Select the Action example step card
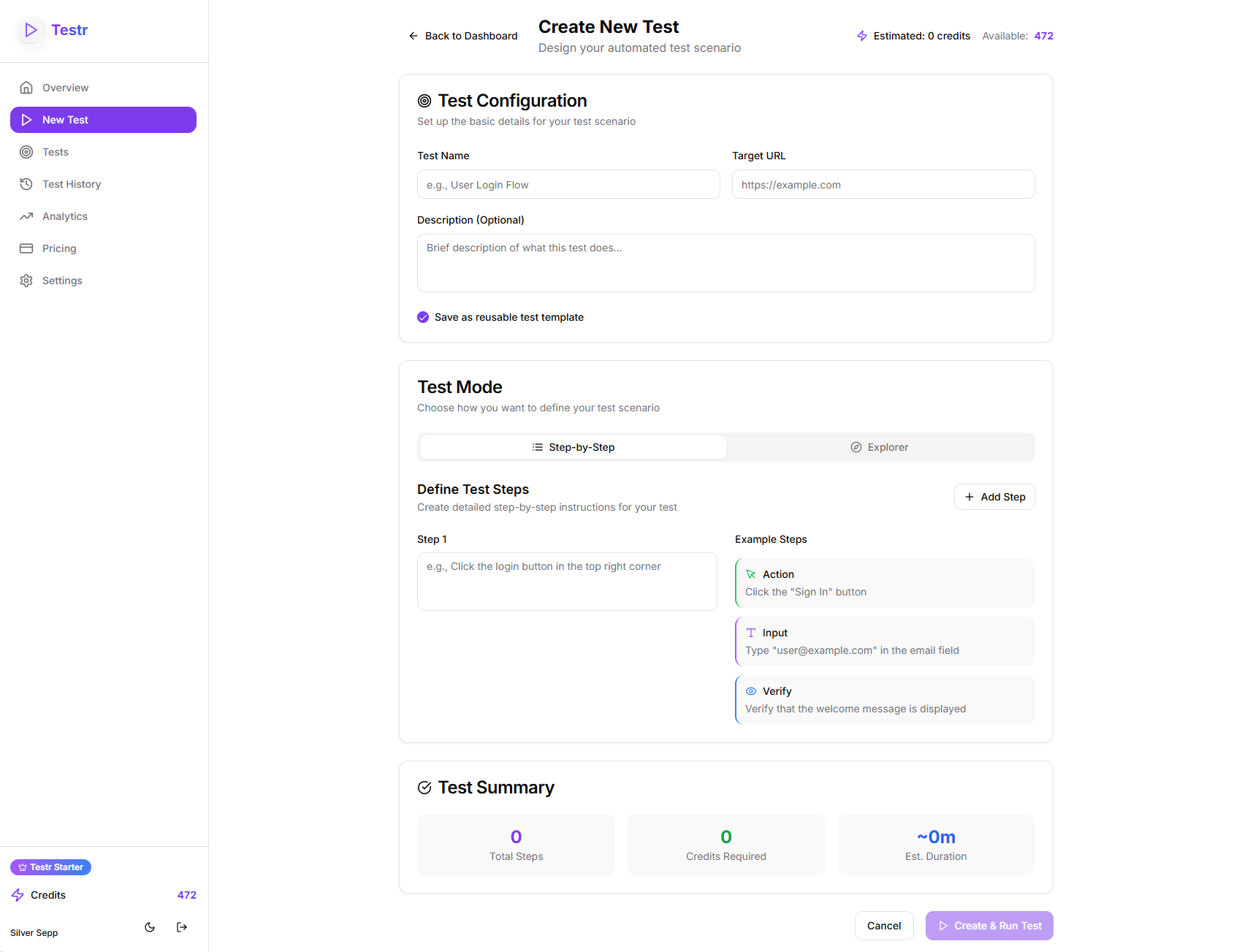 885,583
